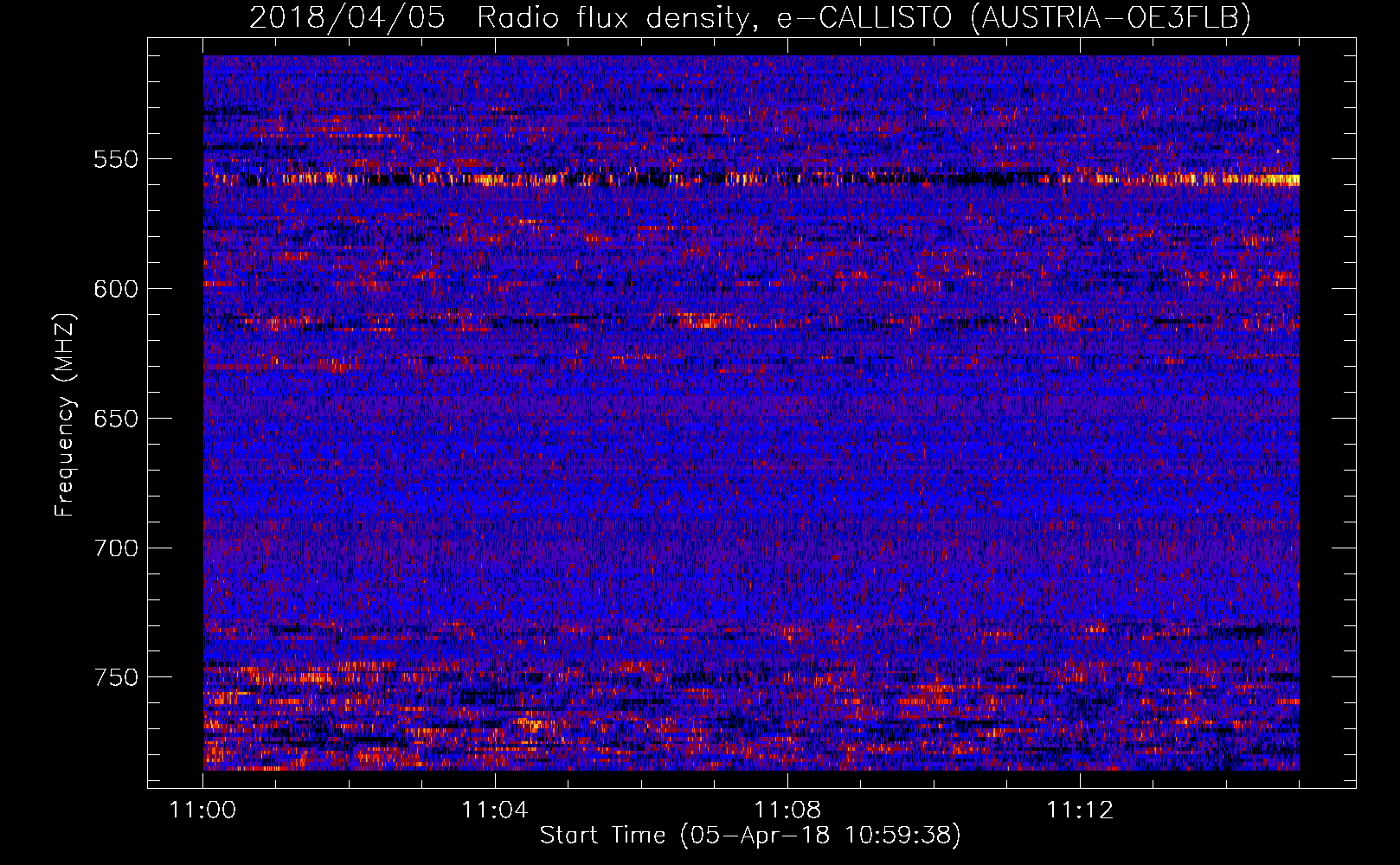The width and height of the screenshot is (1400, 865).
Task: Click the 650 frequency tick label
Action: pyautogui.click(x=116, y=419)
